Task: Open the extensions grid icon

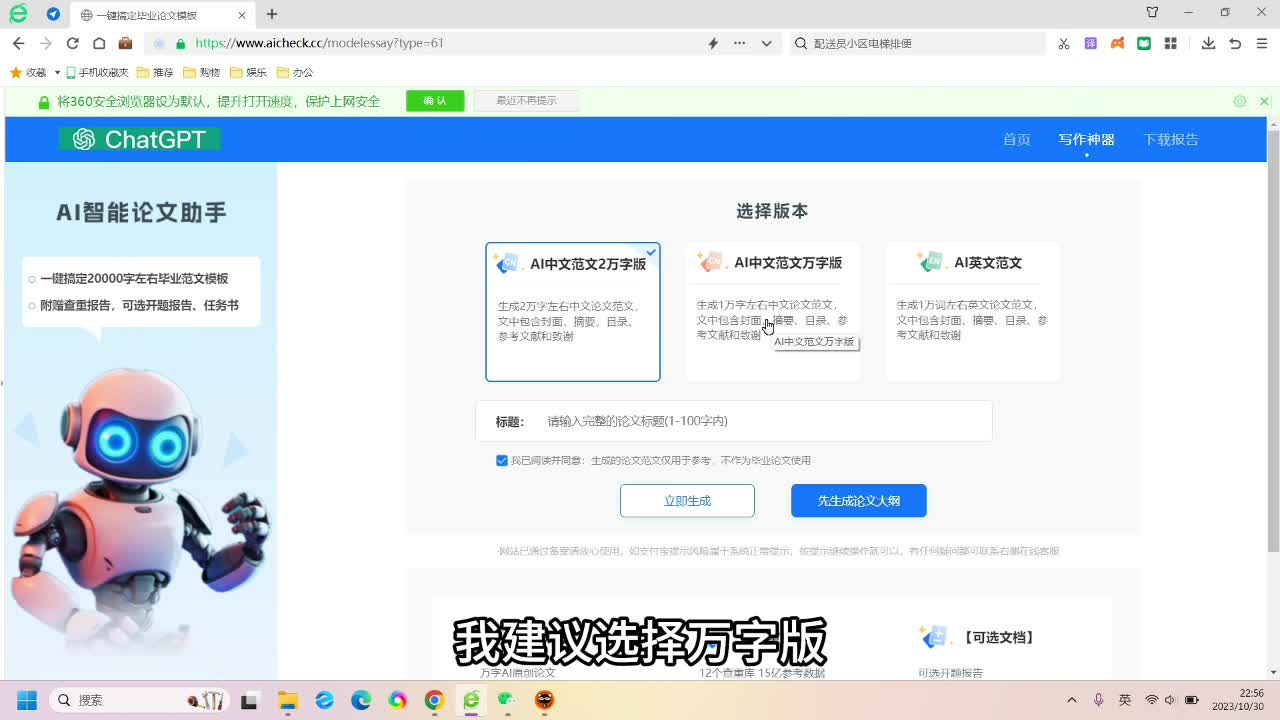Action: point(1171,43)
